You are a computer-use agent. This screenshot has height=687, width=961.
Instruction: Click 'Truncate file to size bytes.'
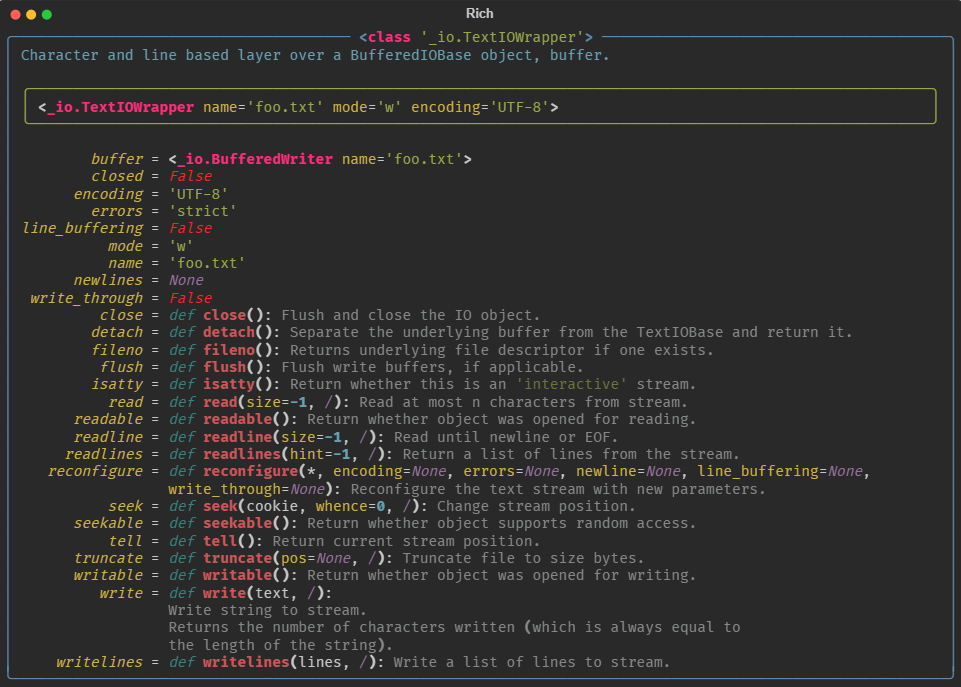[x=523, y=559]
